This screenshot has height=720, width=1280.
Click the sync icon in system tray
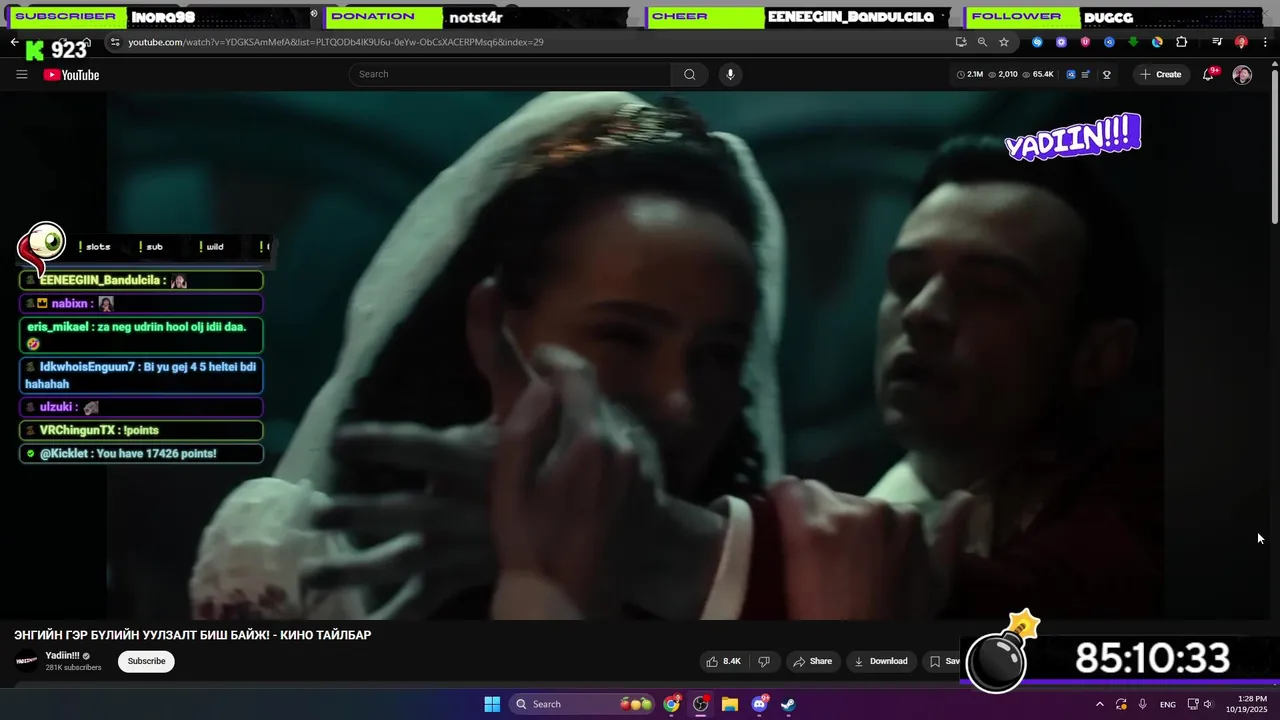click(1122, 704)
